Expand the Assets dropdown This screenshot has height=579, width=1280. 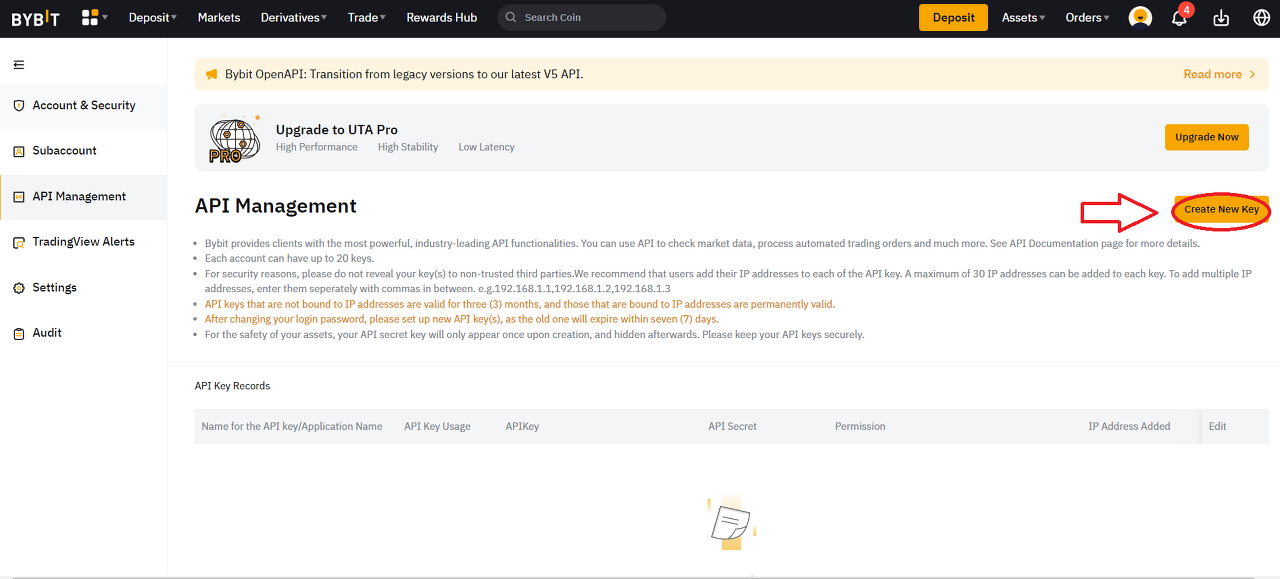pyautogui.click(x=1023, y=17)
